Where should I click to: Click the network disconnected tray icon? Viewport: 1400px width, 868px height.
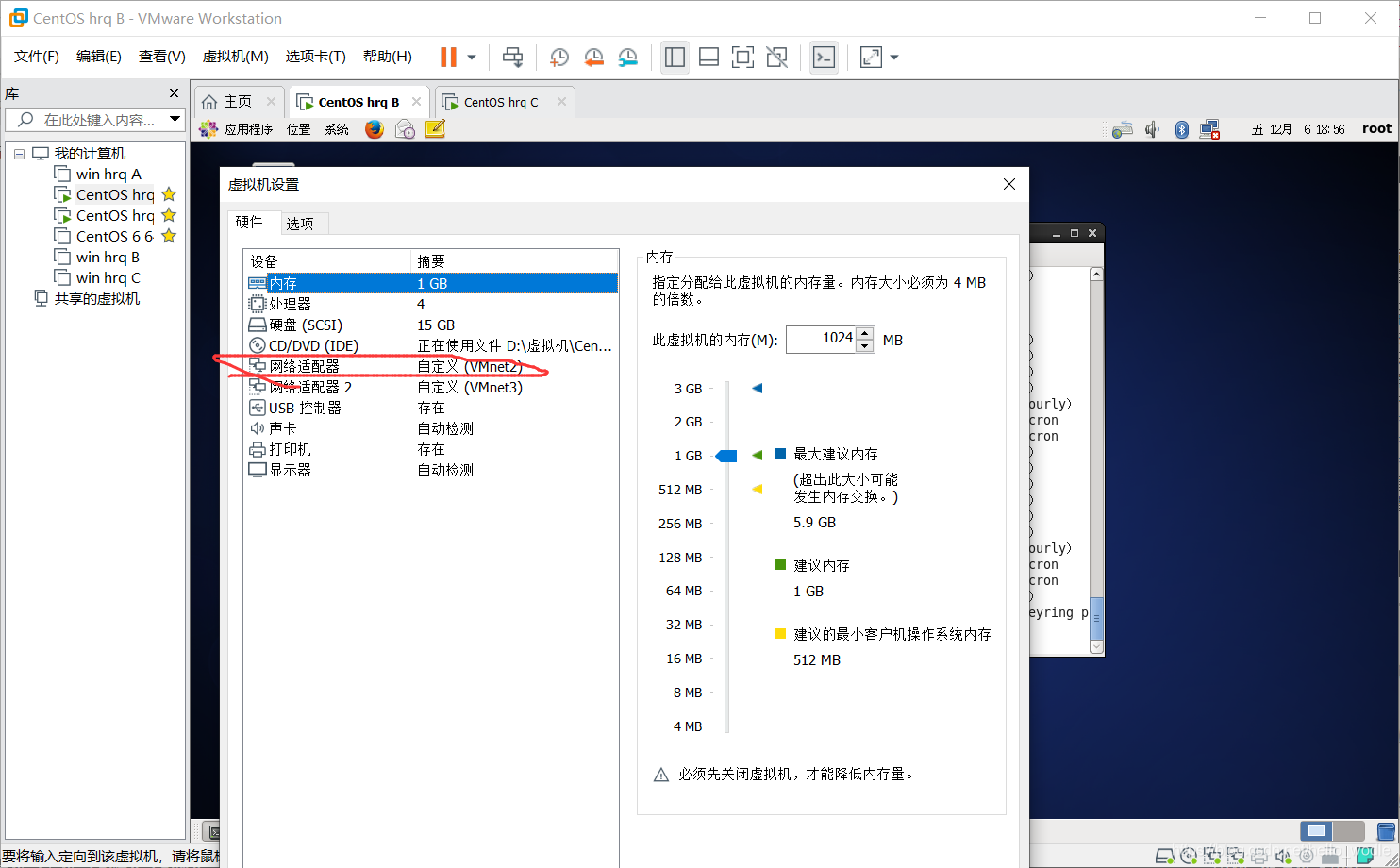click(1210, 129)
